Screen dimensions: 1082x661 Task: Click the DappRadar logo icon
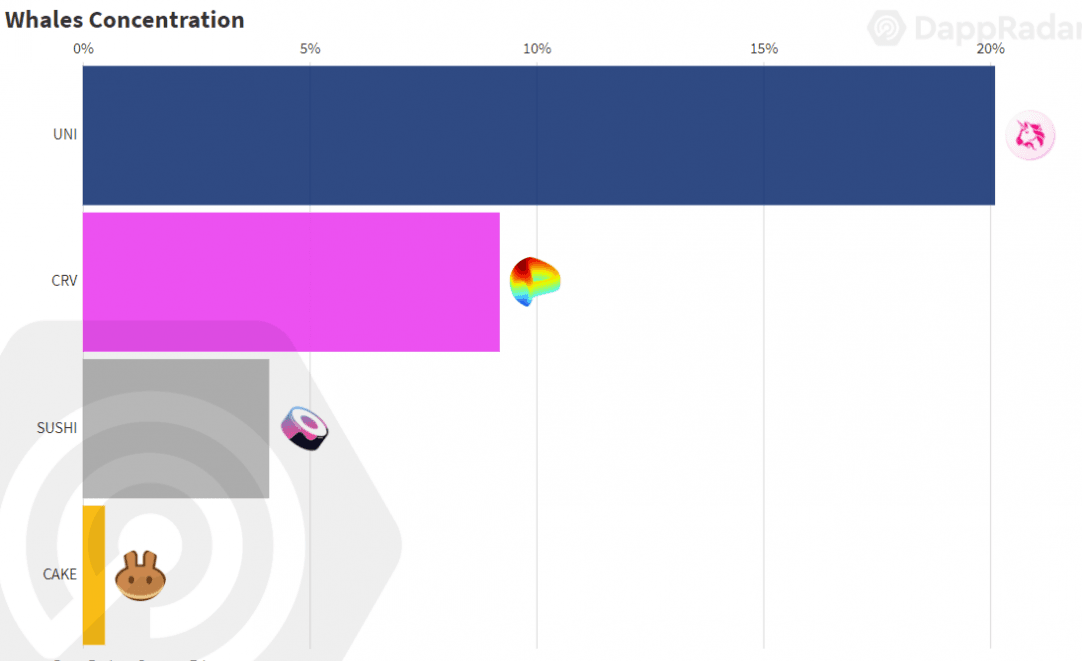coord(887,29)
